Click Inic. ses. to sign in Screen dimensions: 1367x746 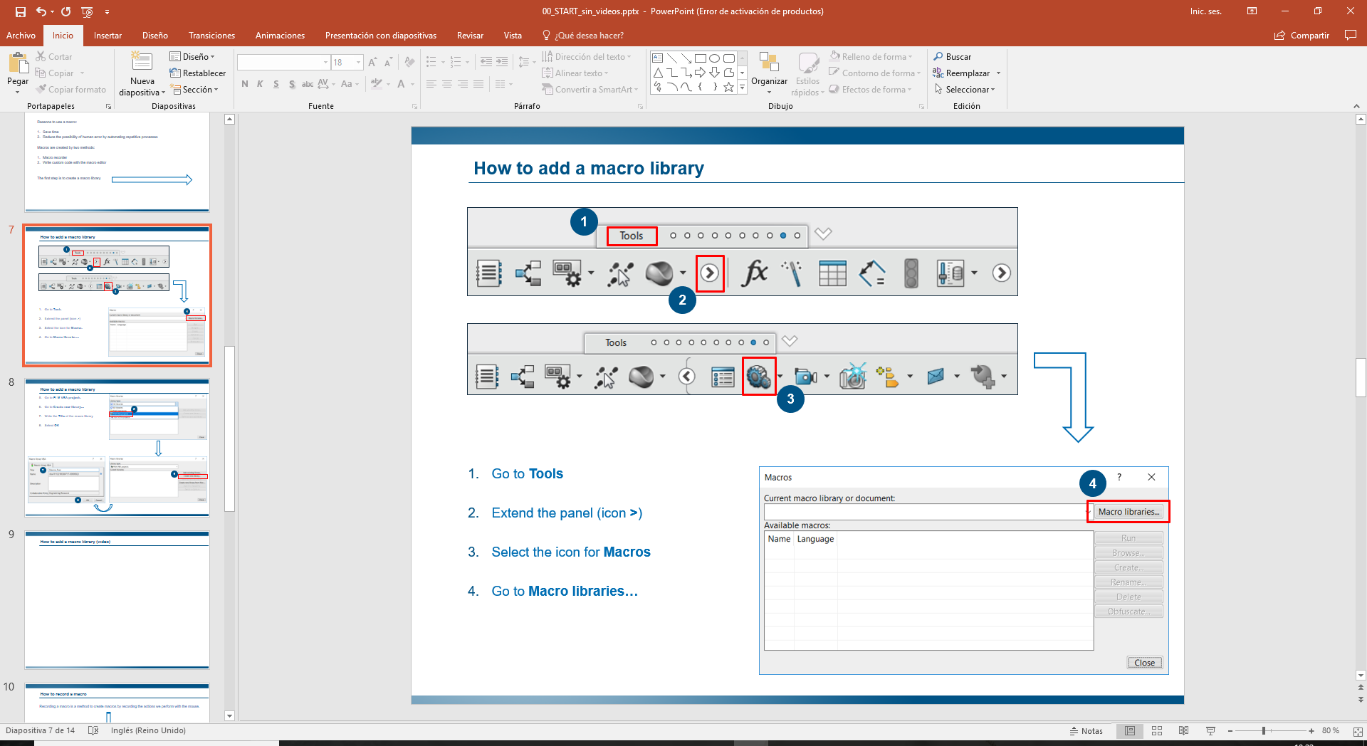coord(1206,11)
